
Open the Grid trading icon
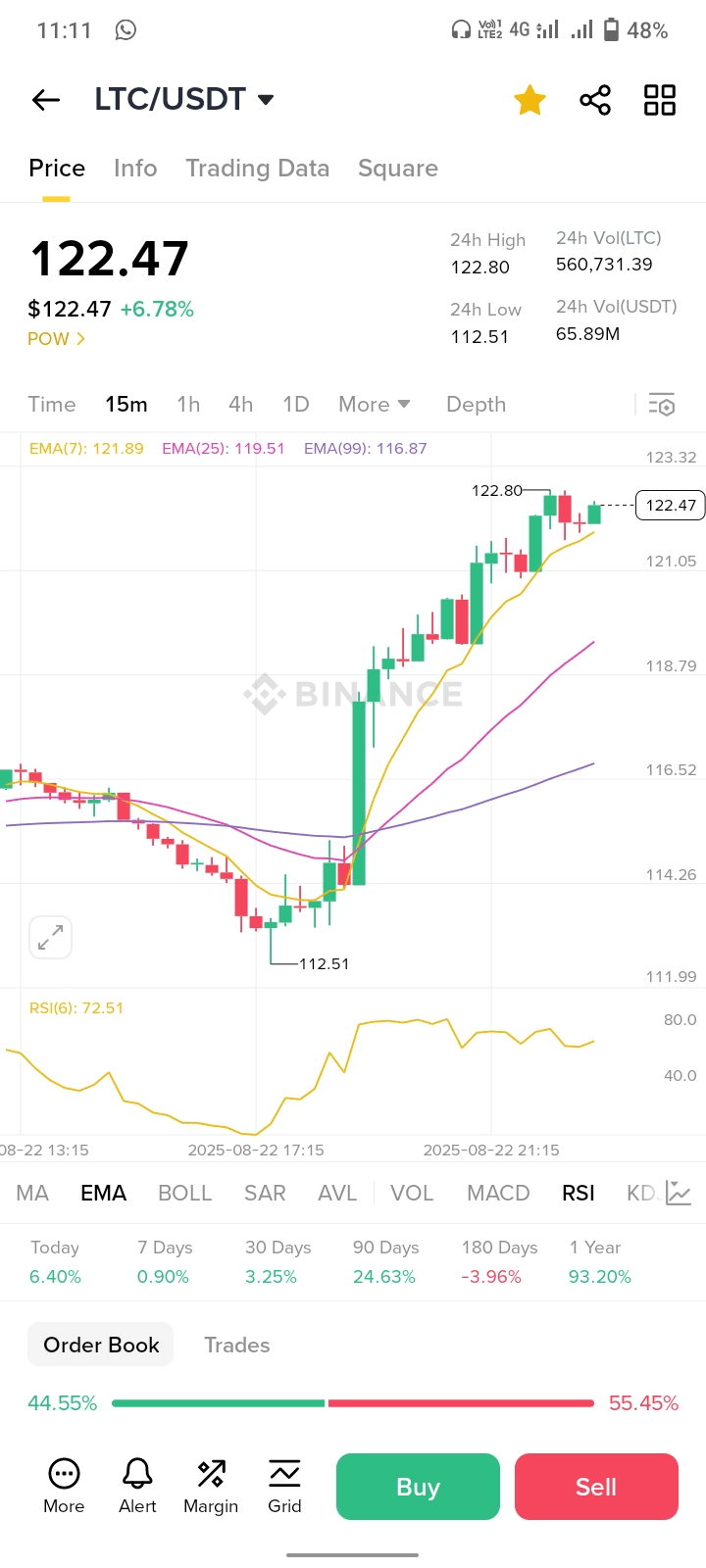click(x=284, y=1473)
